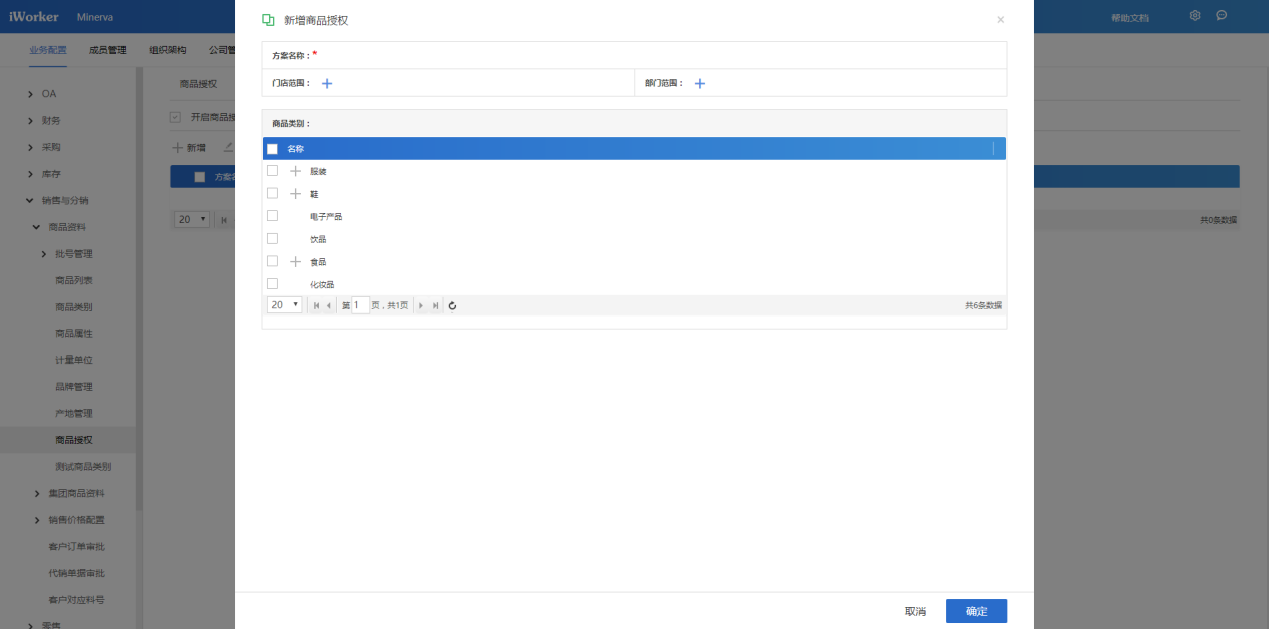Check the 电子产品 category checkbox
Image resolution: width=1269 pixels, height=629 pixels.
pos(272,216)
